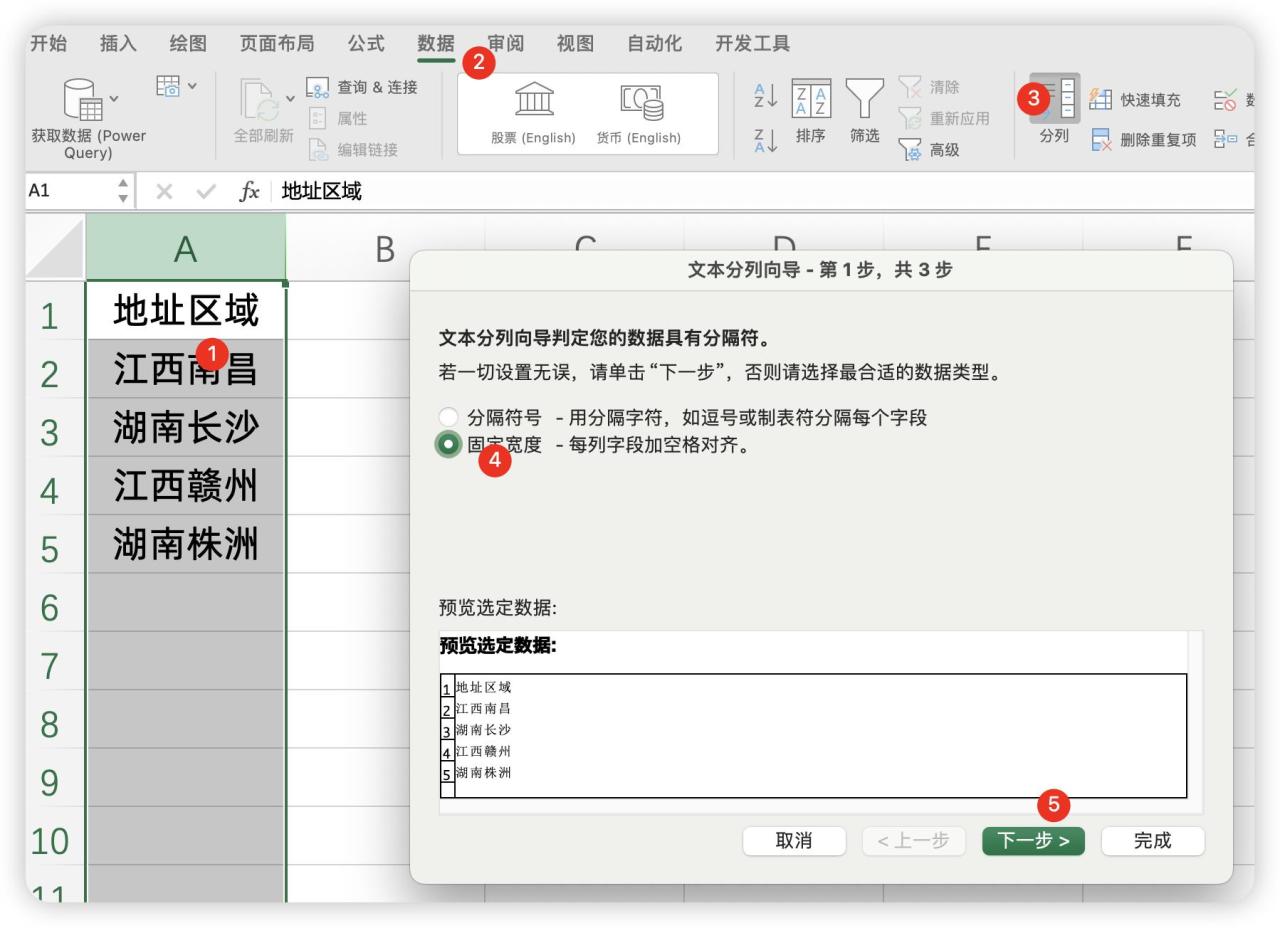This screenshot has width=1280, height=928.
Task: Select the column B header
Action: coord(385,250)
